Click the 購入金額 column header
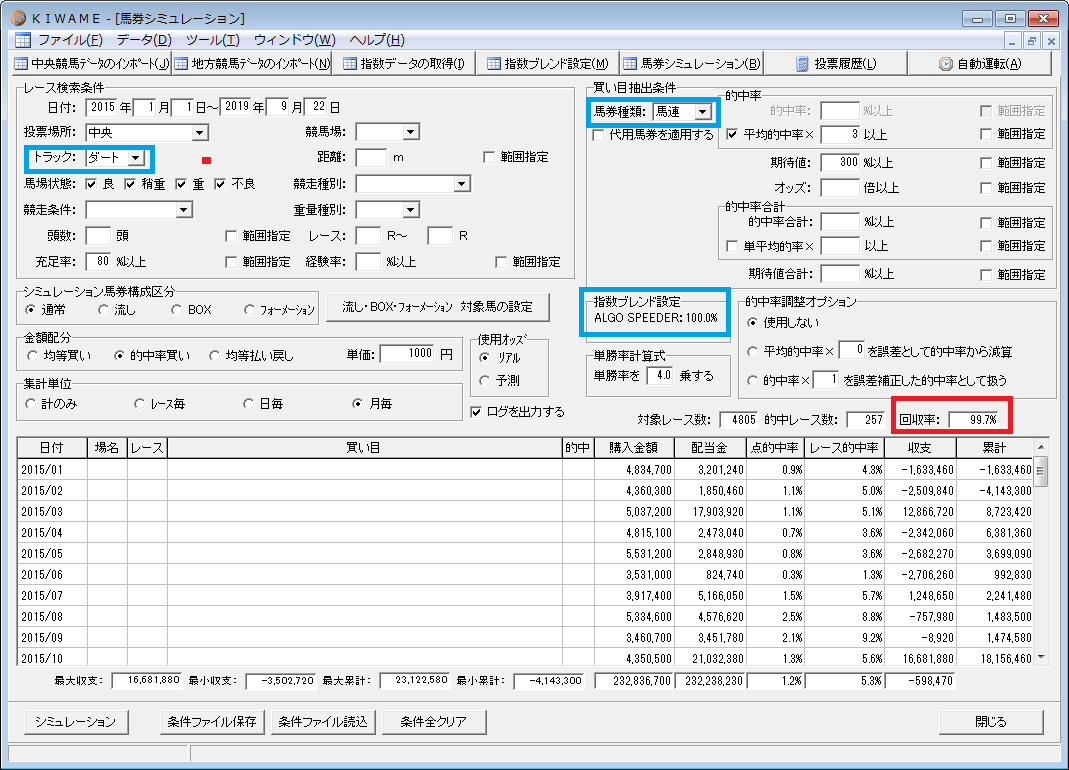 tap(633, 448)
